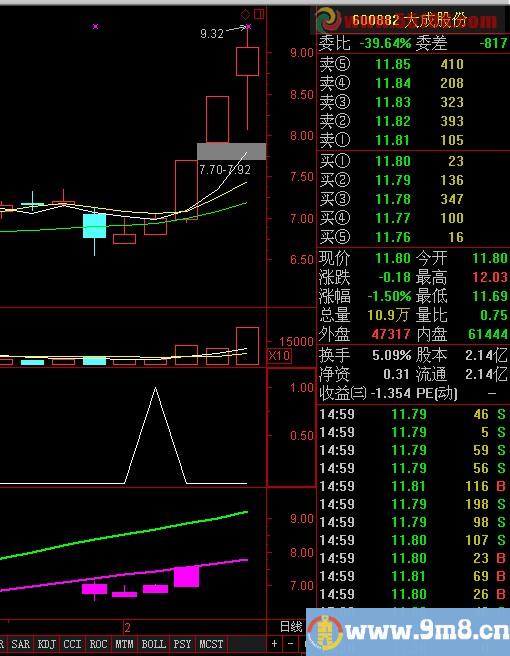
Task: Click 流通 value 2.14亿
Action: pos(487,374)
